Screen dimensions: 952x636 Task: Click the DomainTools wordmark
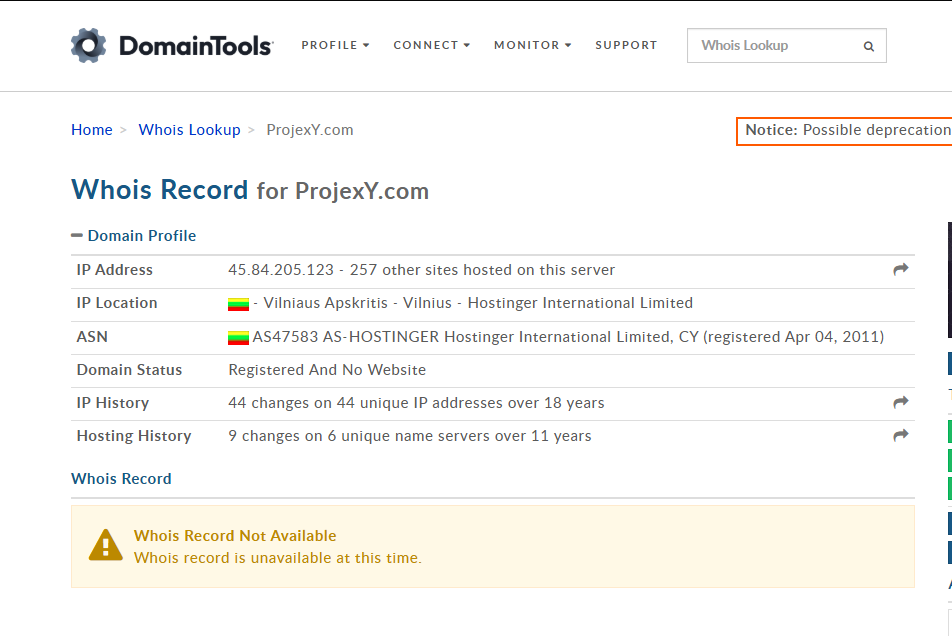[x=196, y=46]
